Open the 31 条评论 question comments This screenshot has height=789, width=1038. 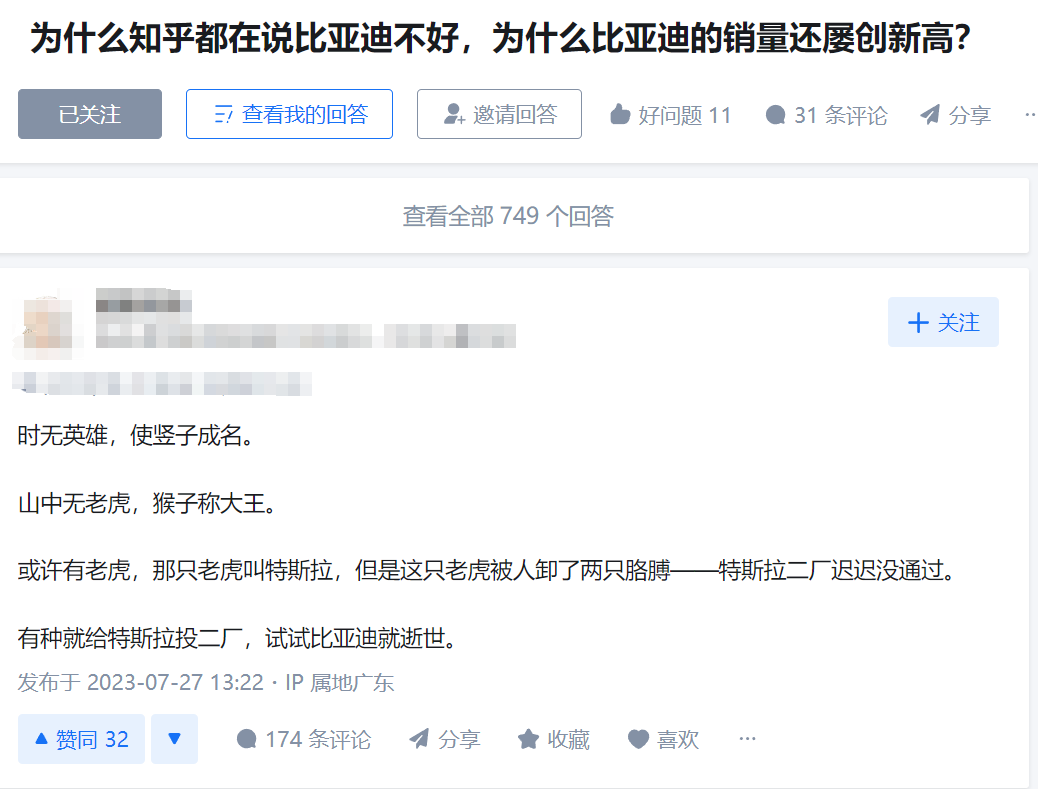[x=826, y=115]
